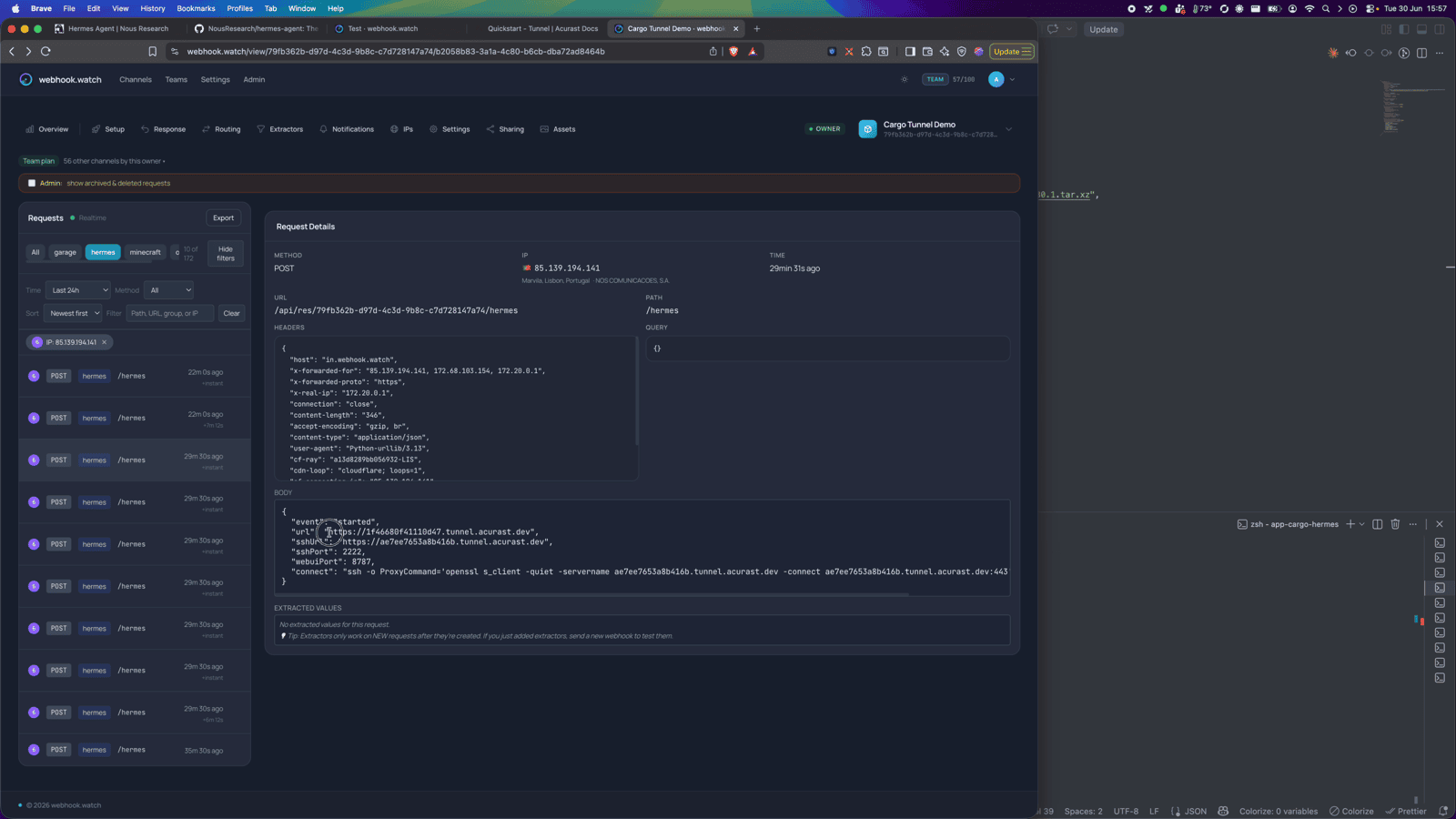The height and width of the screenshot is (819, 1456).
Task: Switch to the Sharing tab
Action: [x=505, y=129]
